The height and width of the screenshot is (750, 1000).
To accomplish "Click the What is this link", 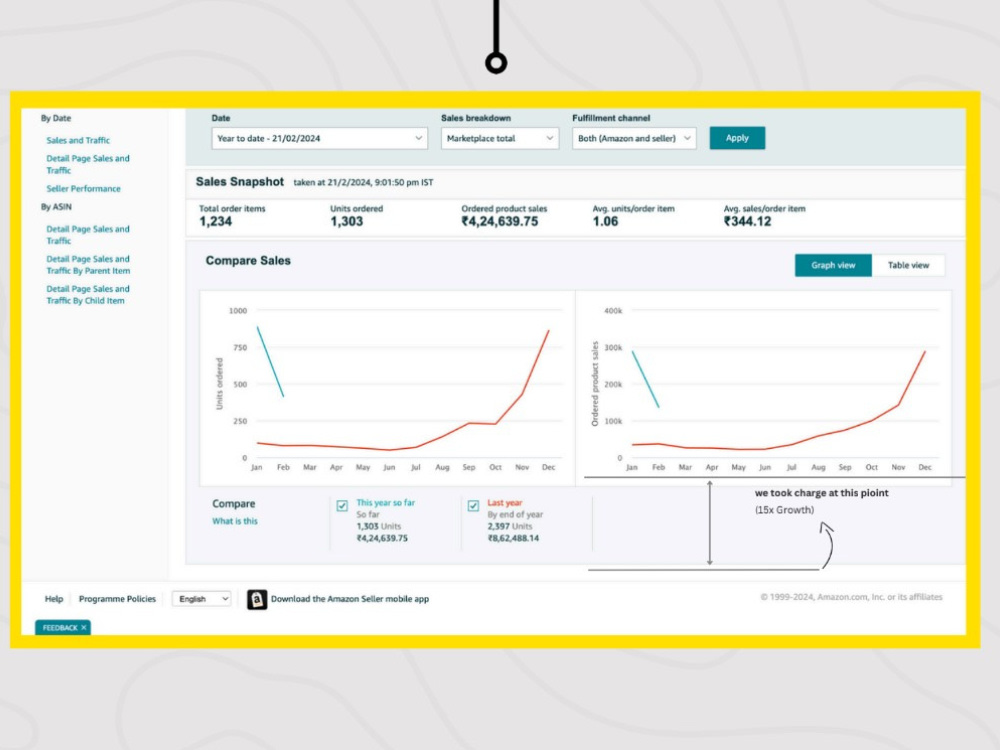I will pos(235,521).
